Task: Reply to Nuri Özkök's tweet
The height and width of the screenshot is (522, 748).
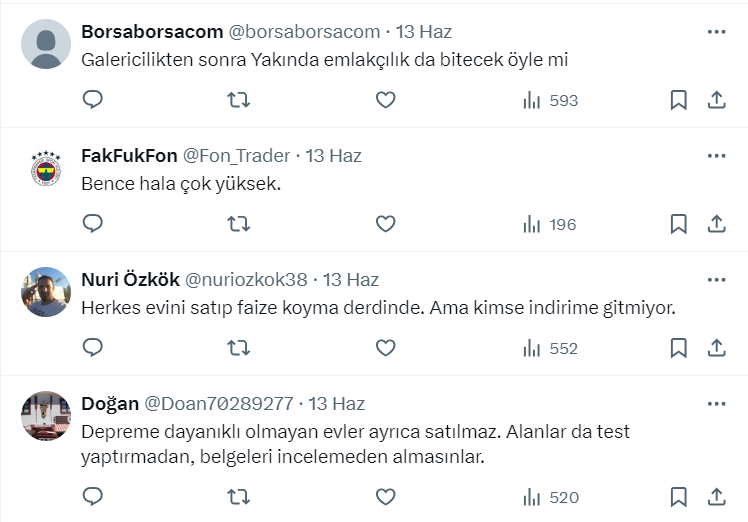Action: tap(93, 348)
